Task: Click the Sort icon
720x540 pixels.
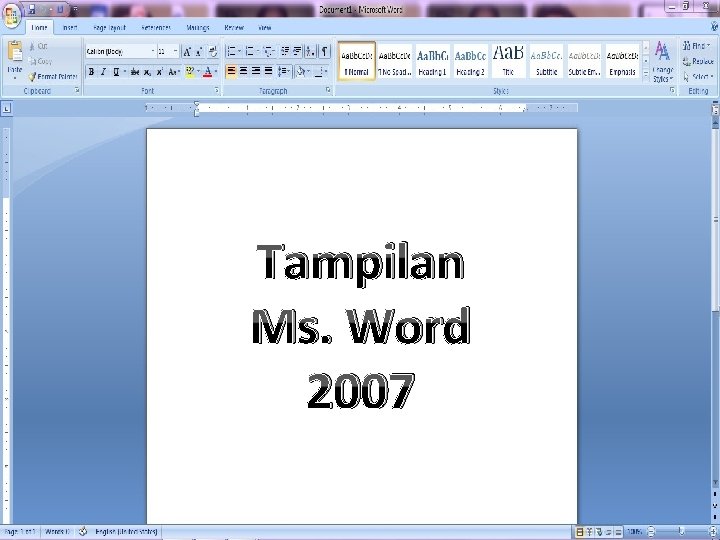Action: [x=310, y=51]
